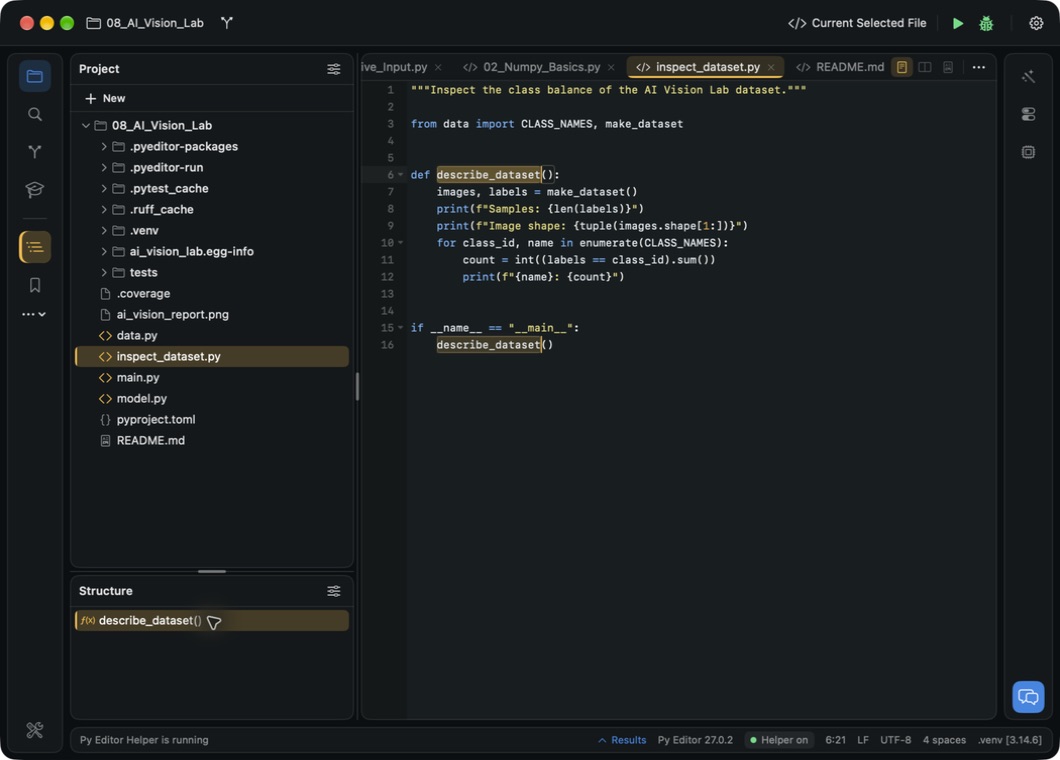Viewport: 1060px width, 760px height.
Task: Click the 08_AI_Vision_Lab project title
Action: click(x=145, y=23)
